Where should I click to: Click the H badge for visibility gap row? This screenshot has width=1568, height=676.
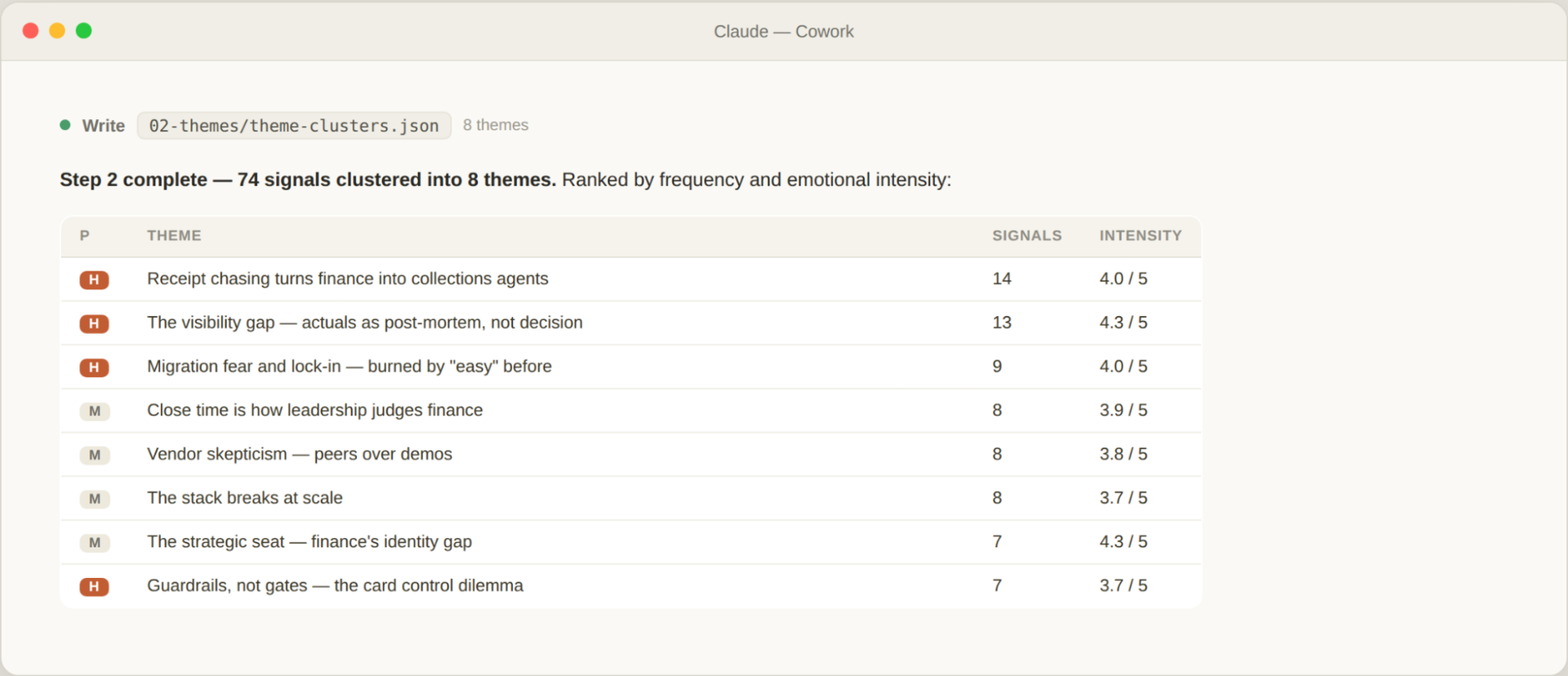[x=95, y=323]
